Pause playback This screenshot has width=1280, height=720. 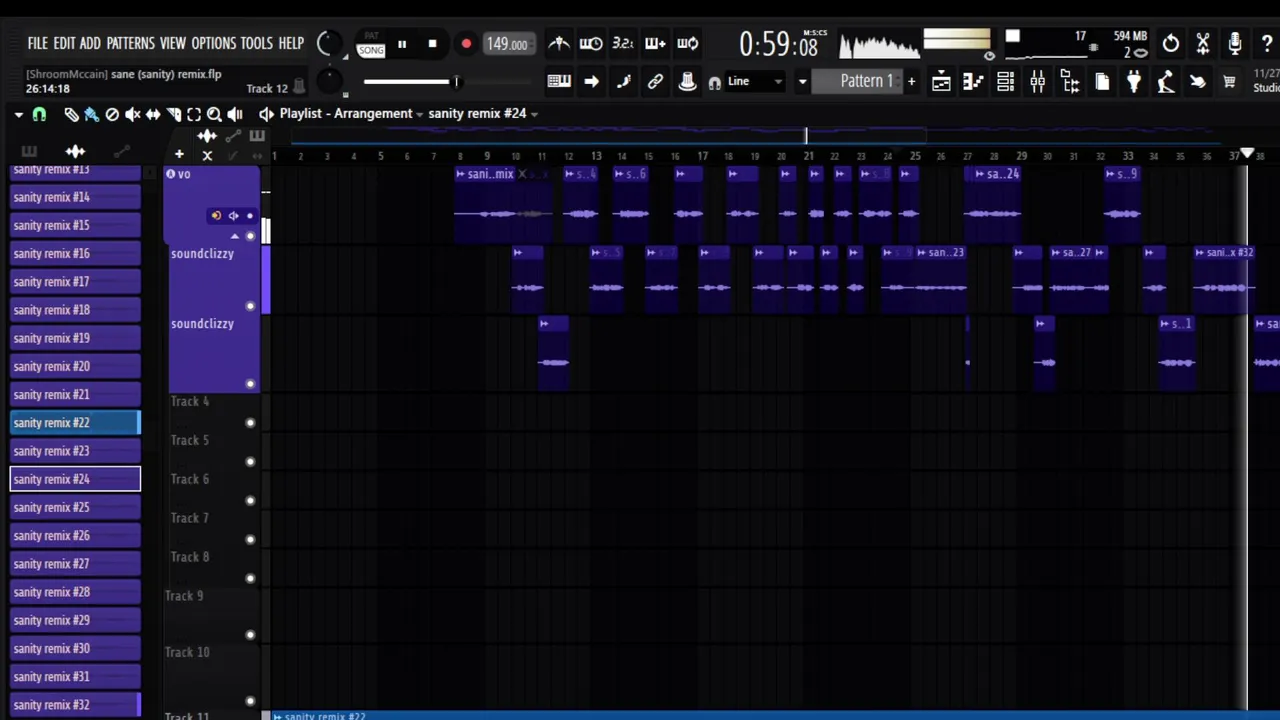point(402,44)
